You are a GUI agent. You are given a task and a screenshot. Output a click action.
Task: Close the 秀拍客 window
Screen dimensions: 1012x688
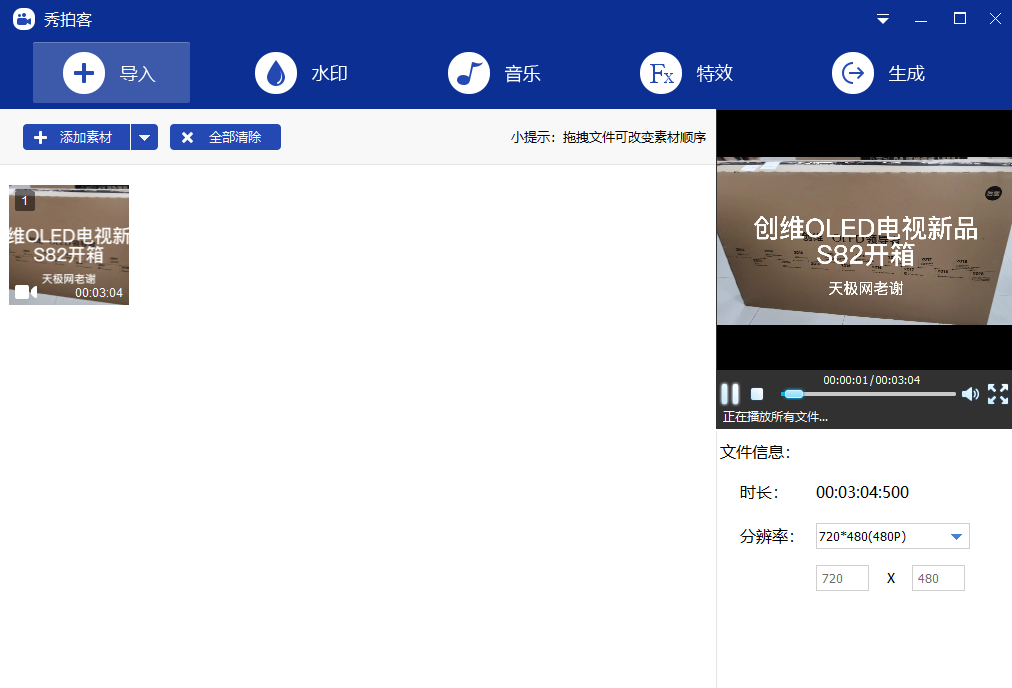pos(995,19)
